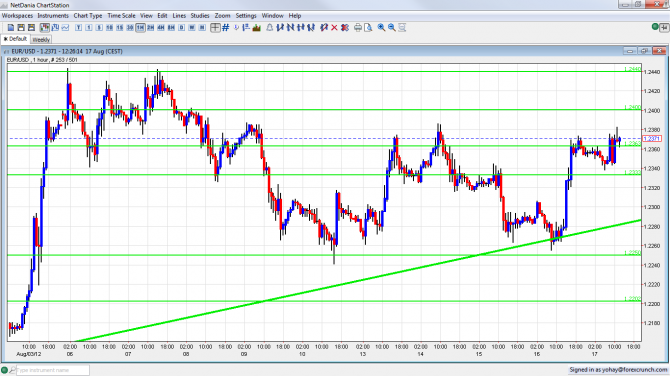Select the 1H time scale button
The width and height of the screenshot is (670, 376).
[x=140, y=27]
